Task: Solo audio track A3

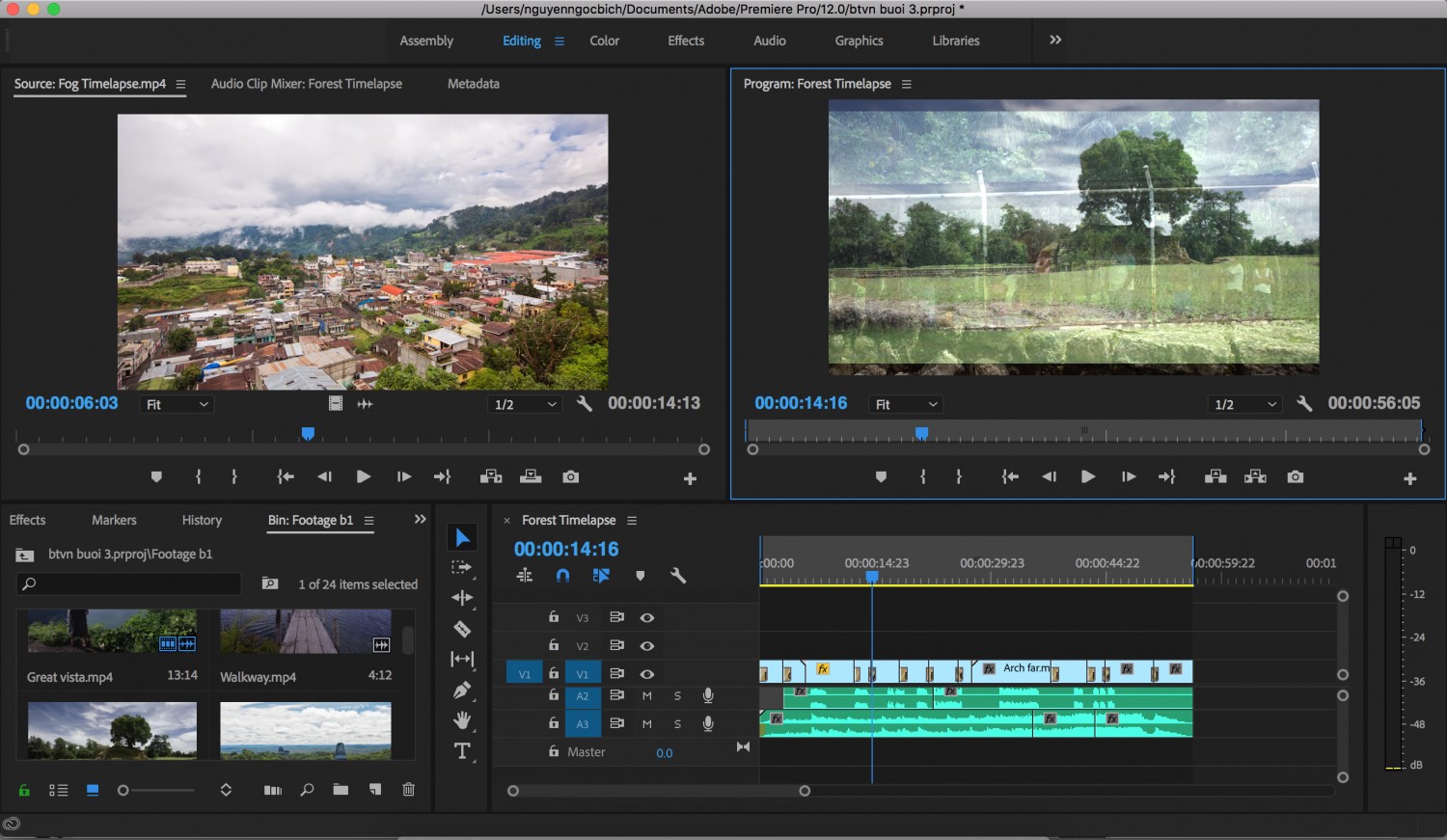Action: tap(677, 723)
